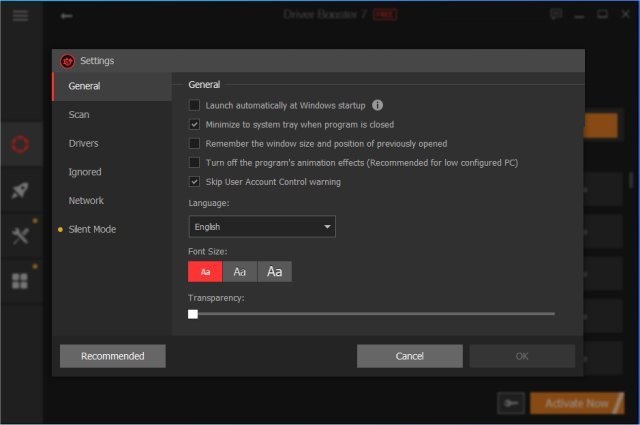Viewport: 640px width, 425px height.
Task: Click the Transparency slider handle
Action: [x=193, y=314]
